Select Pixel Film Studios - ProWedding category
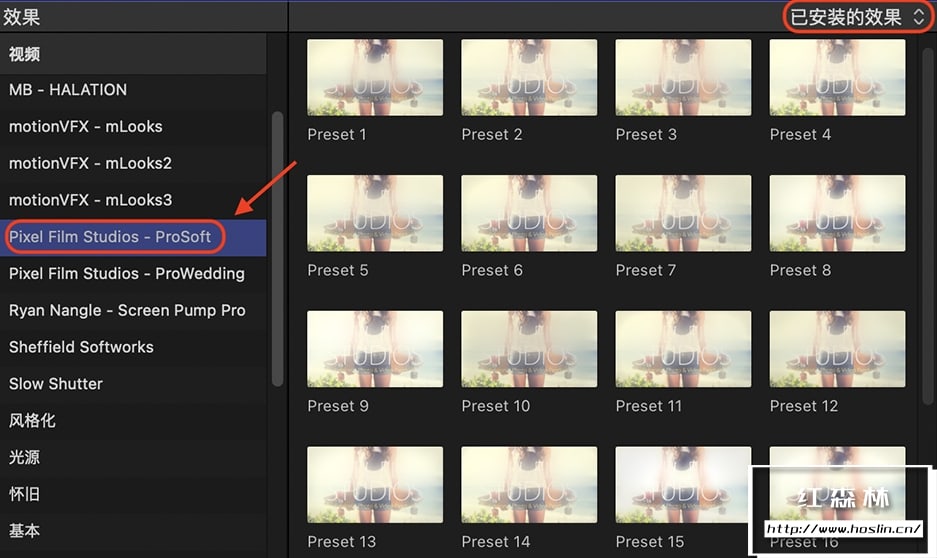The height and width of the screenshot is (558, 937). pos(133,274)
